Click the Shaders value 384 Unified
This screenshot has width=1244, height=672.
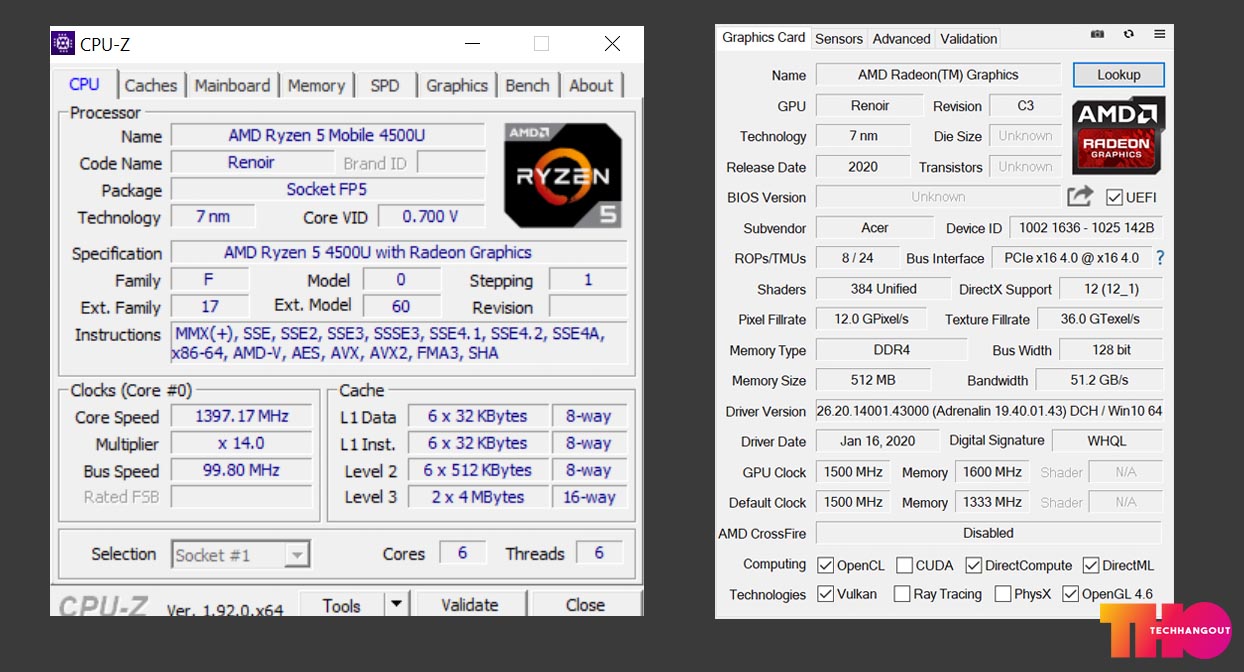[x=883, y=289]
